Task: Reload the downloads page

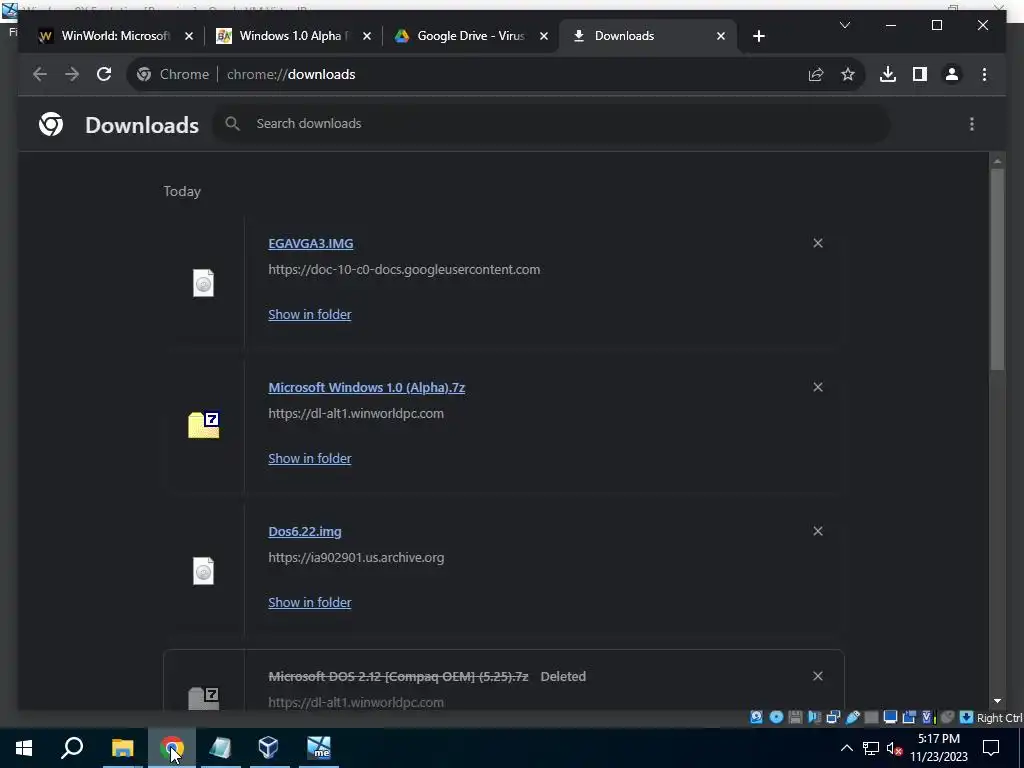Action: tap(104, 74)
